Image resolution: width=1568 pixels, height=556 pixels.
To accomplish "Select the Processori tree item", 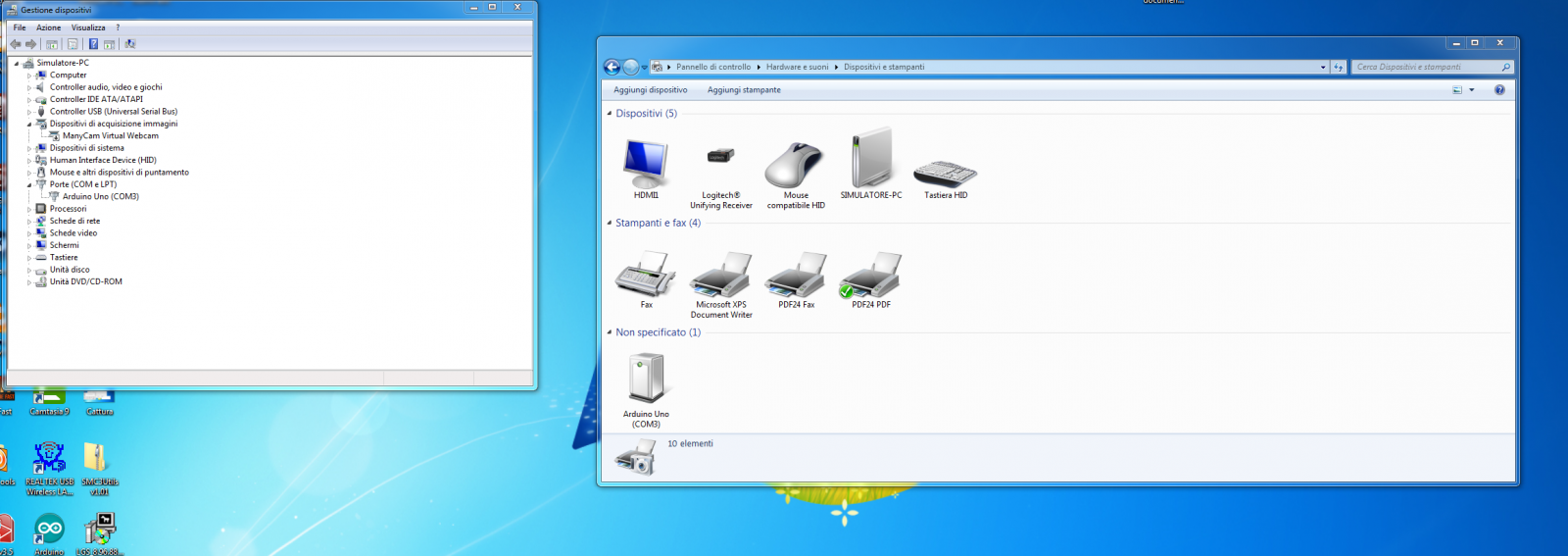I will pos(69,209).
